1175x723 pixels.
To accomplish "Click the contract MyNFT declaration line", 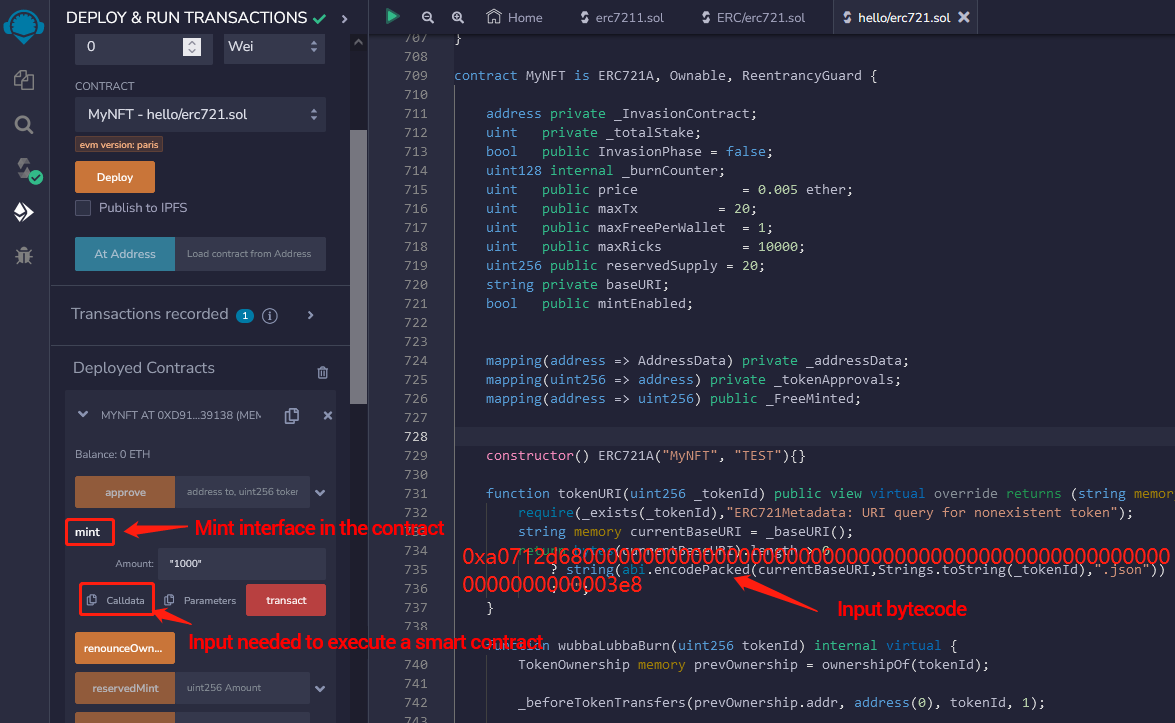I will pos(665,76).
